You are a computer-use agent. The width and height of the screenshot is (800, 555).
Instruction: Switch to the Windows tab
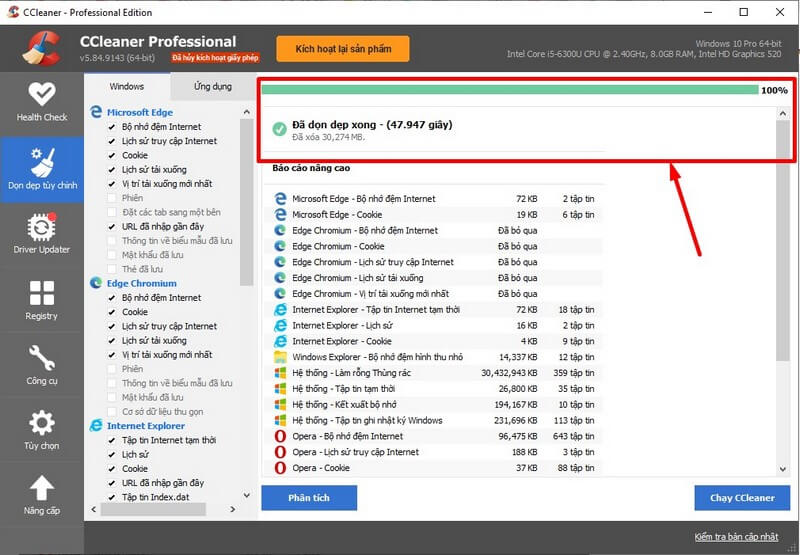pyautogui.click(x=126, y=87)
